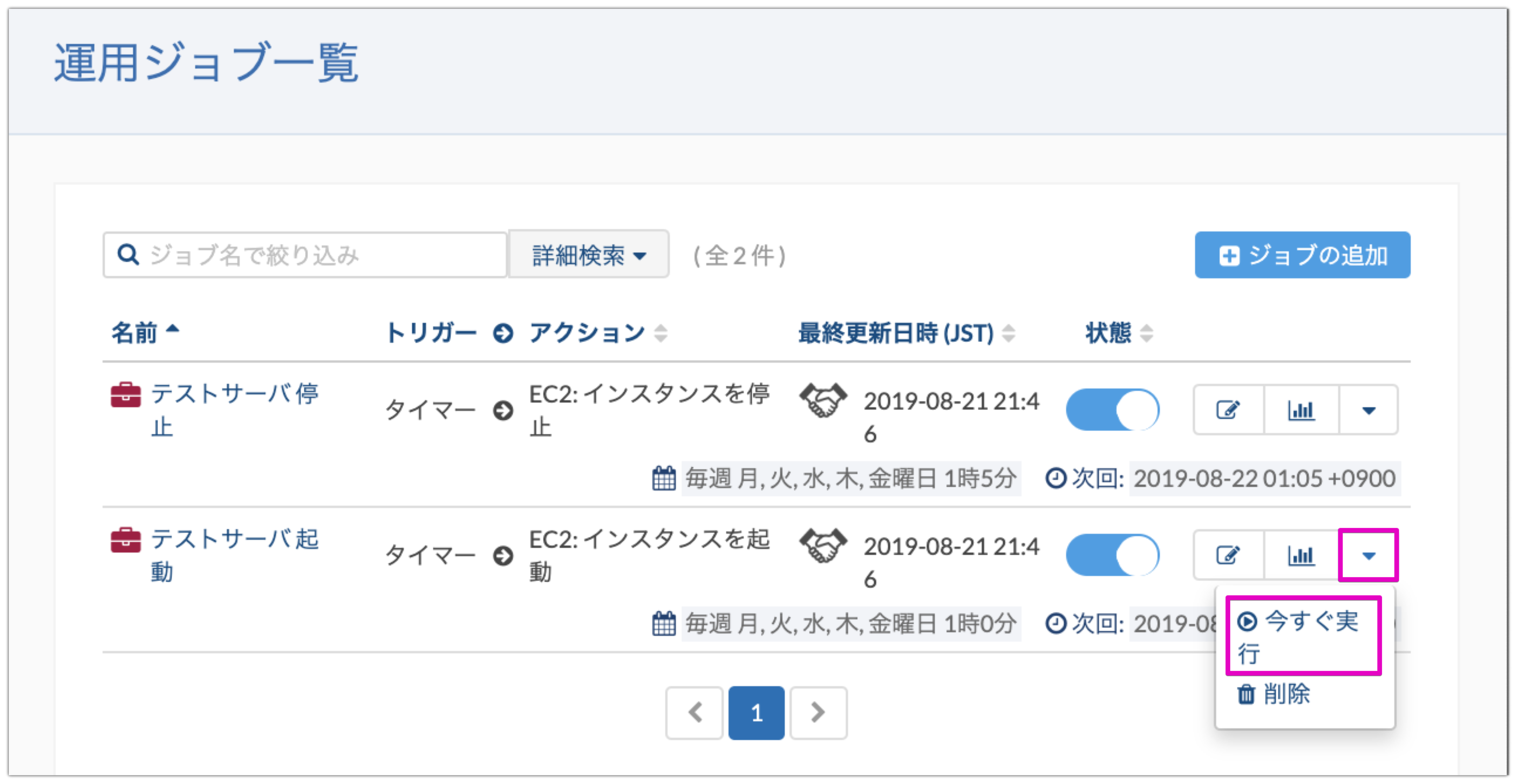Click the clock icon before 2019-08-22 01:05
The image size is (1518, 784).
tap(1056, 478)
